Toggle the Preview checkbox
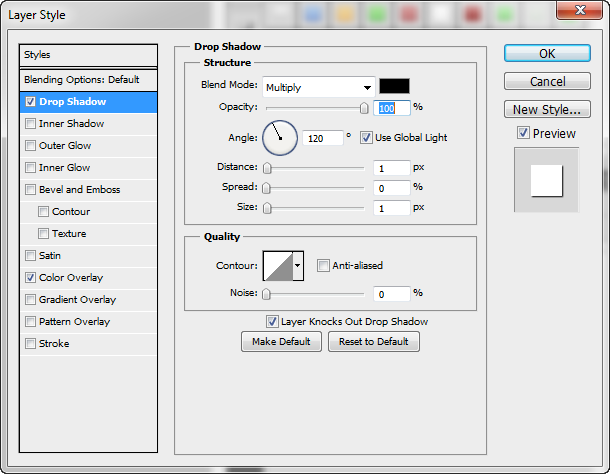Image resolution: width=610 pixels, height=474 pixels. pyautogui.click(x=523, y=133)
